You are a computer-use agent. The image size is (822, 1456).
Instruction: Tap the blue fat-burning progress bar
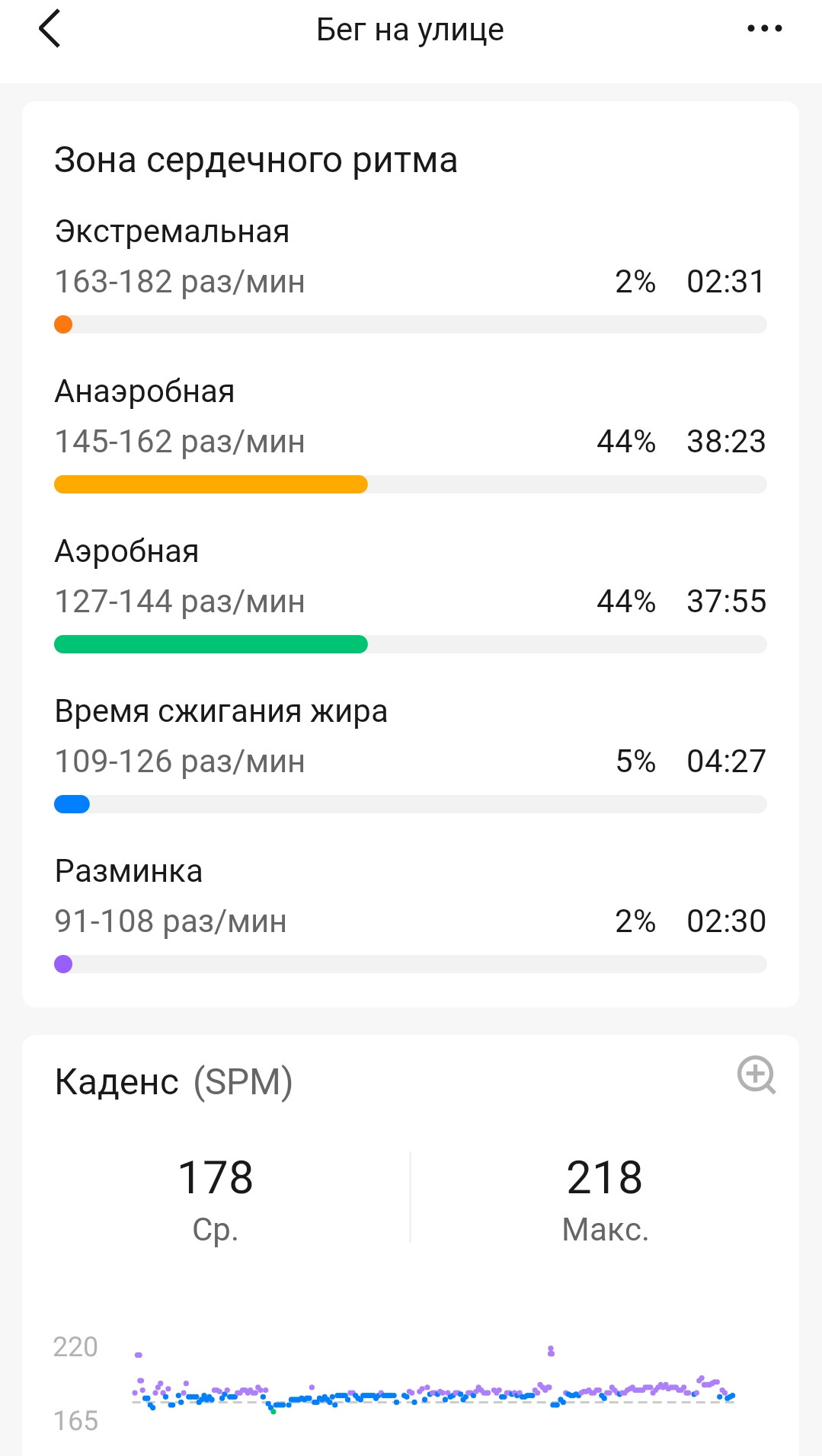coord(72,804)
